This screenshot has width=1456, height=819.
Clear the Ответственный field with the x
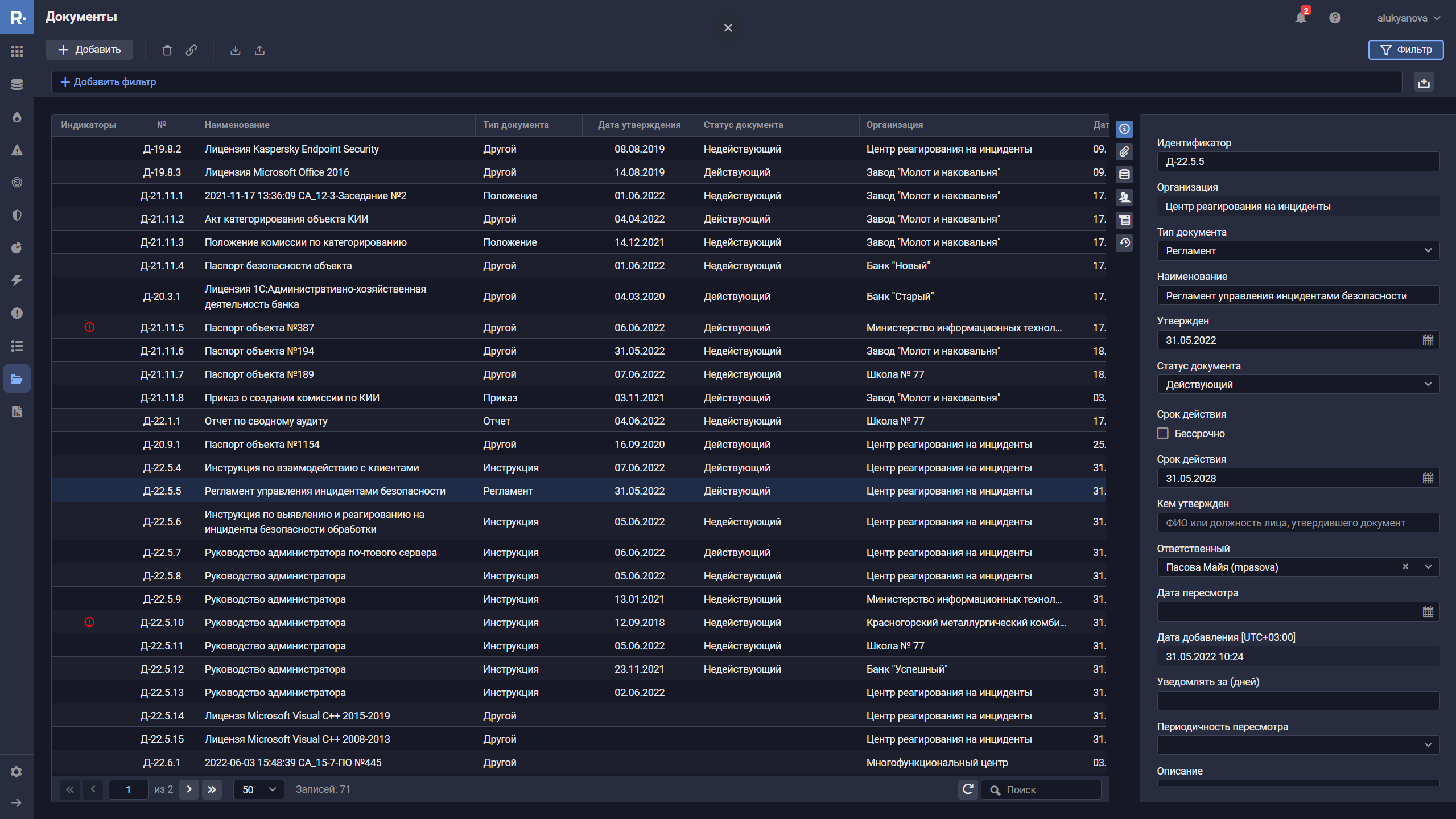coord(1405,567)
